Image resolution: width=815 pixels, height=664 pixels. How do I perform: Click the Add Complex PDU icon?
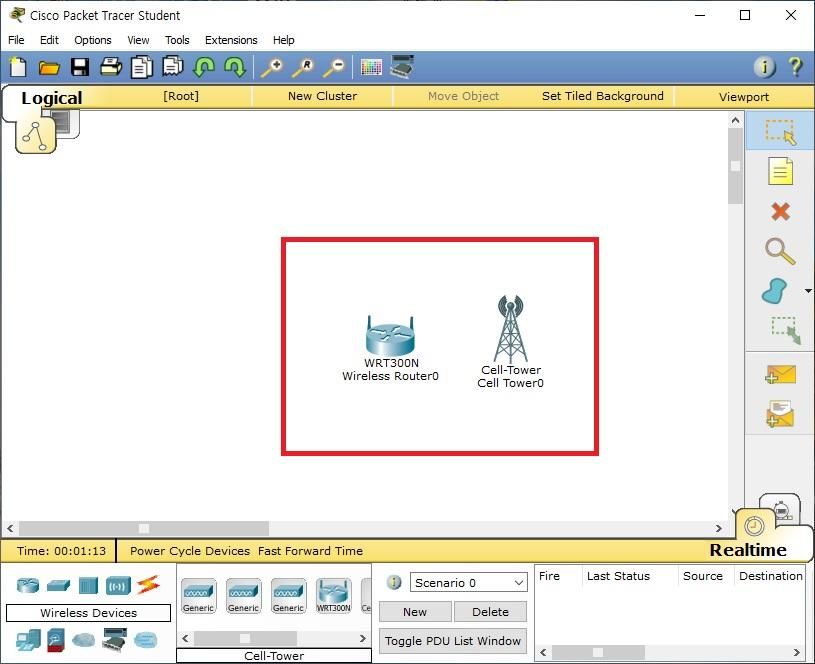pyautogui.click(x=779, y=414)
